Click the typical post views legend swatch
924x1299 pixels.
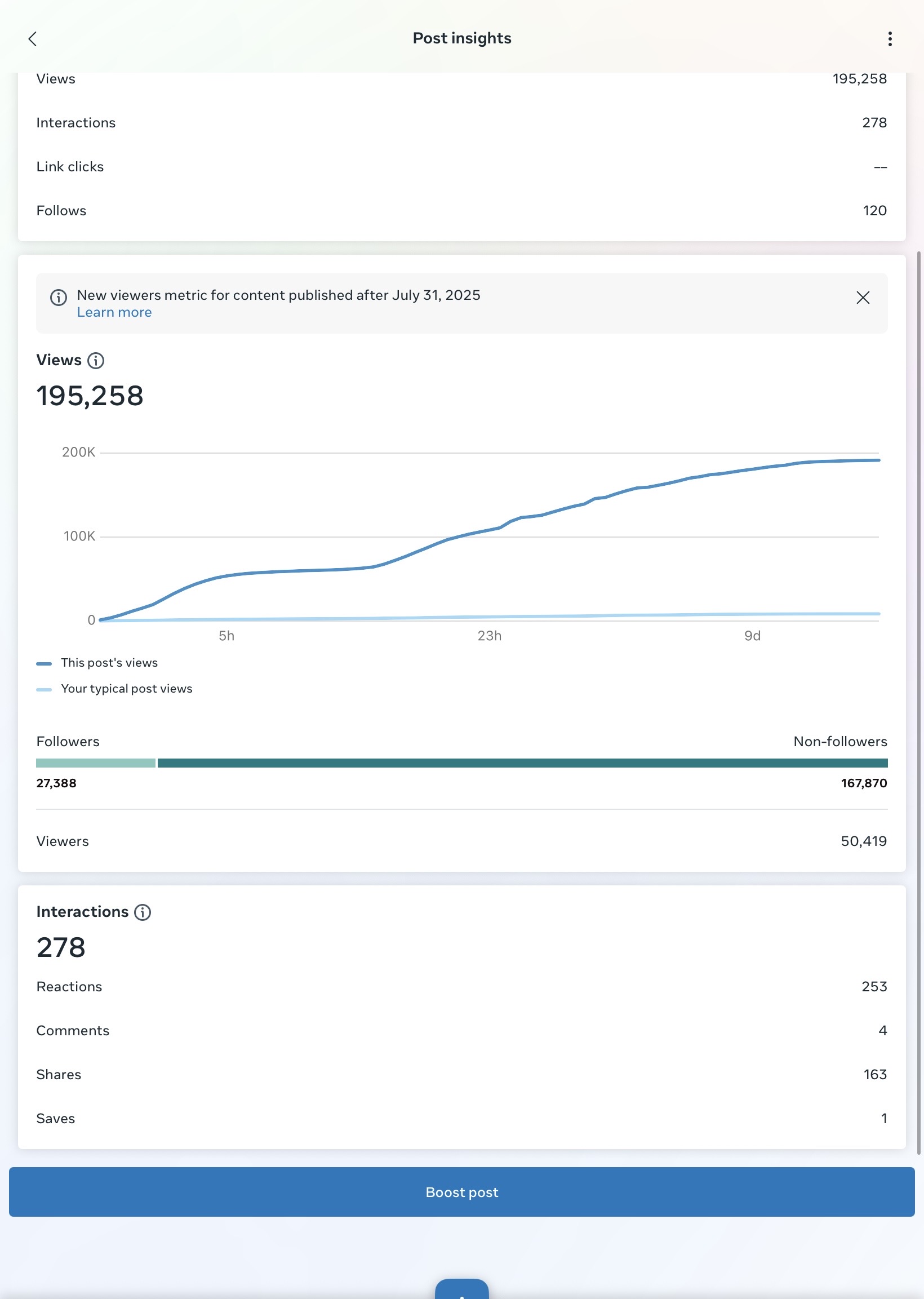pos(44,690)
